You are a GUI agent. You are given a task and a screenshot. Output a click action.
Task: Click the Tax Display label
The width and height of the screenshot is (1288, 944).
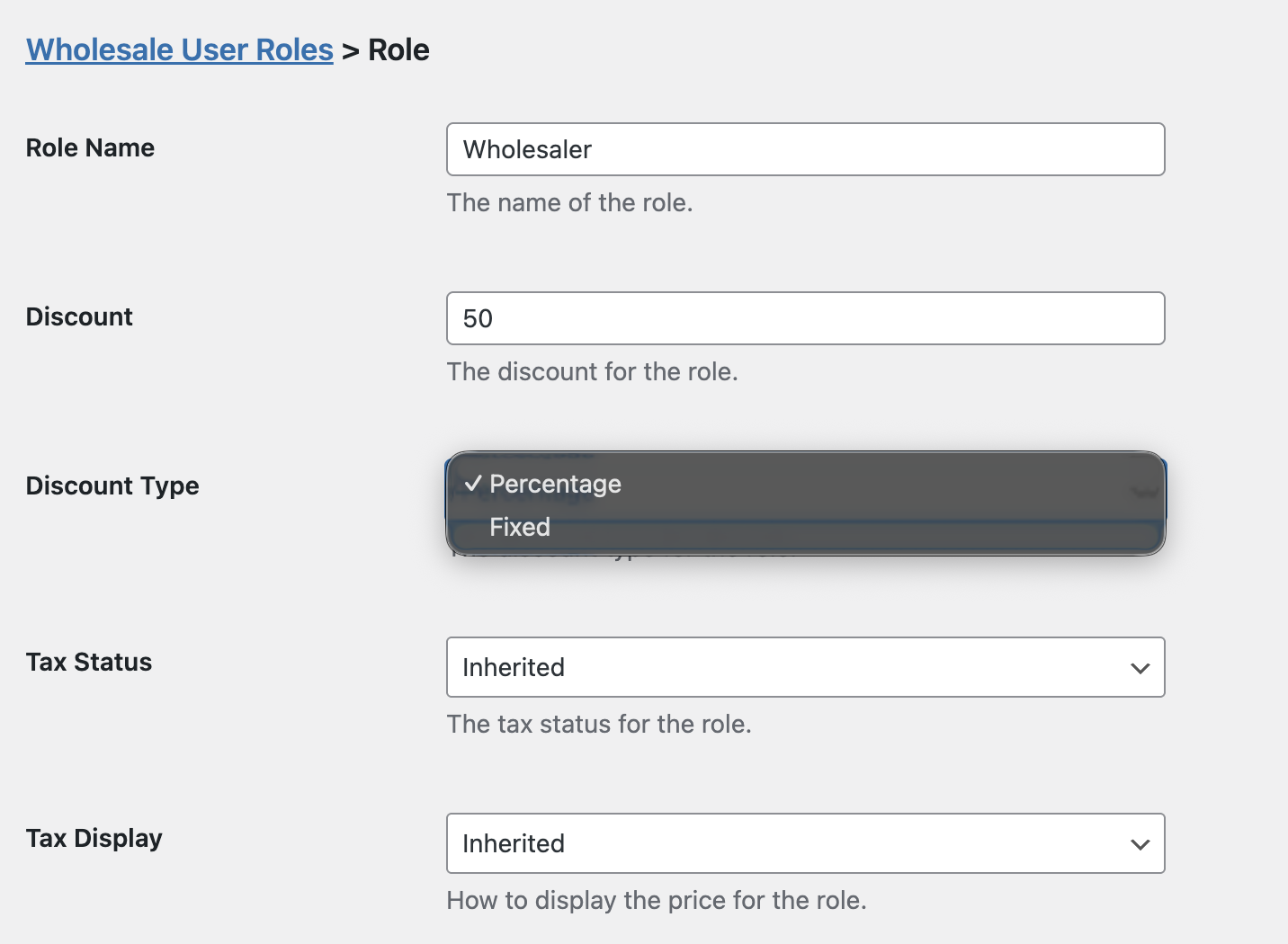coord(94,838)
